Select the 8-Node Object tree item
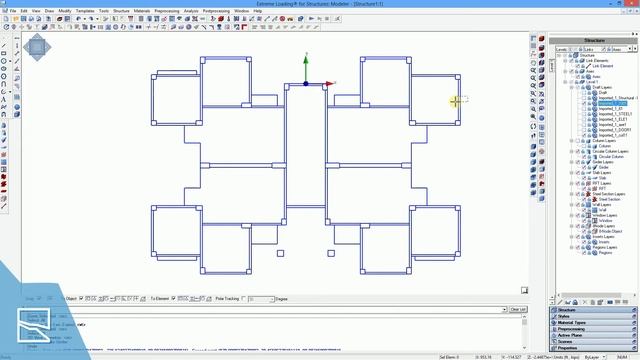Screen dimensions: 640x360 [x=611, y=231]
